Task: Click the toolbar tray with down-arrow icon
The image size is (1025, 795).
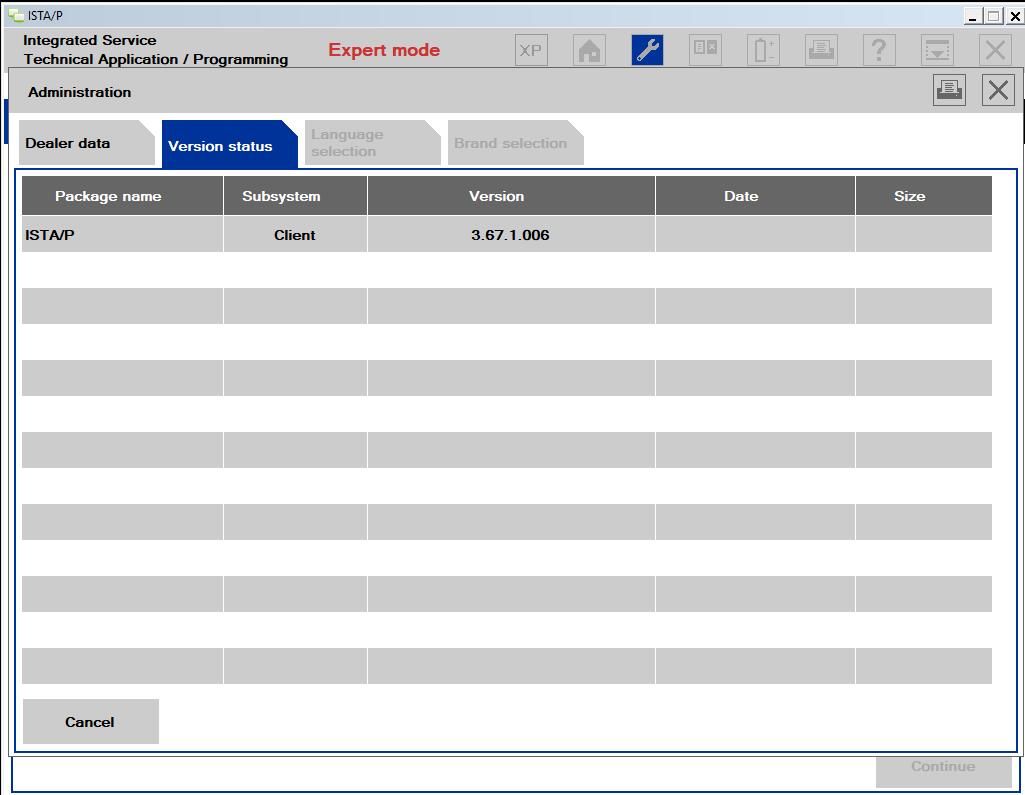Action: pos(937,50)
